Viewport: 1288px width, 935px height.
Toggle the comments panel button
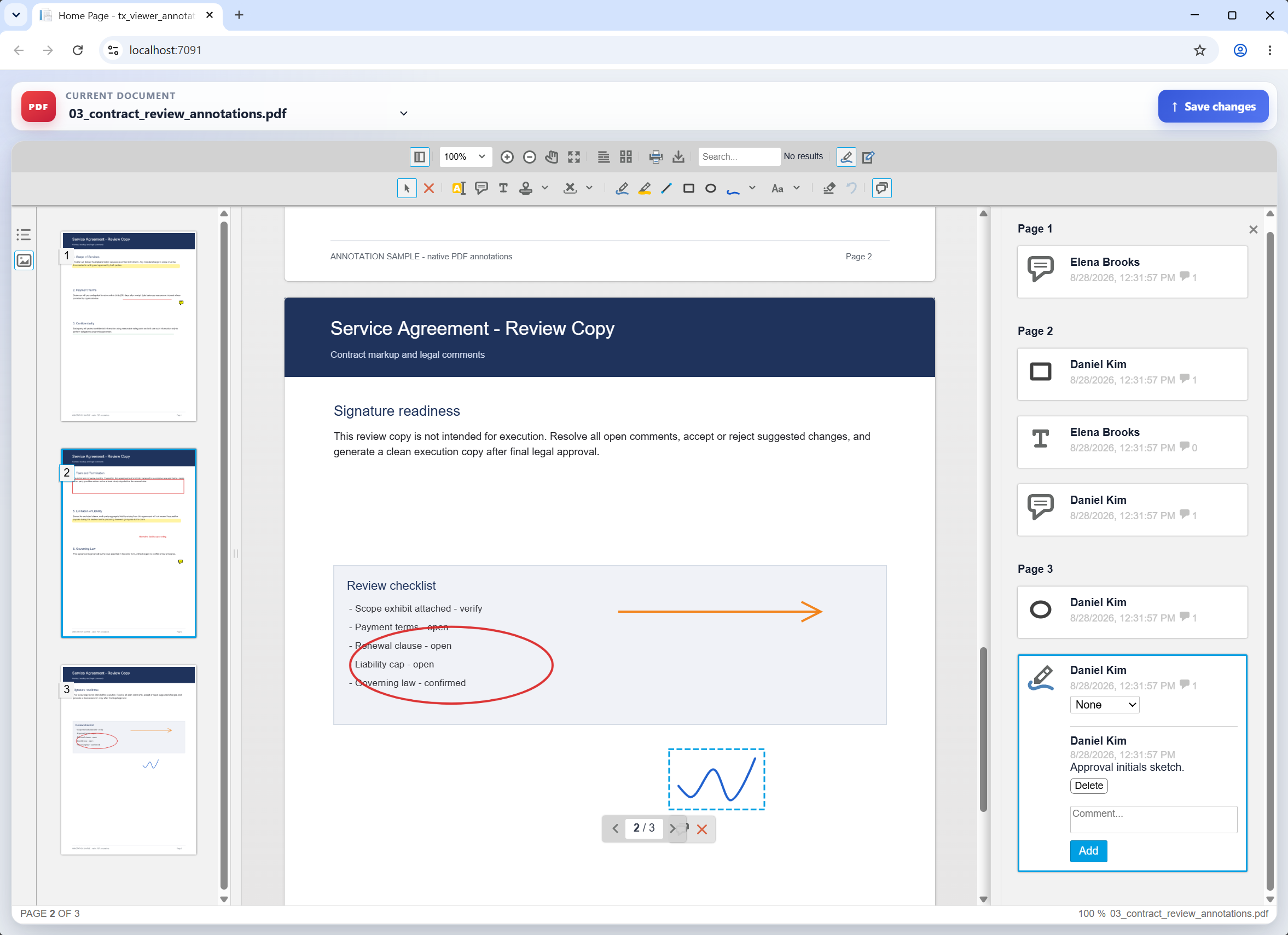[881, 188]
